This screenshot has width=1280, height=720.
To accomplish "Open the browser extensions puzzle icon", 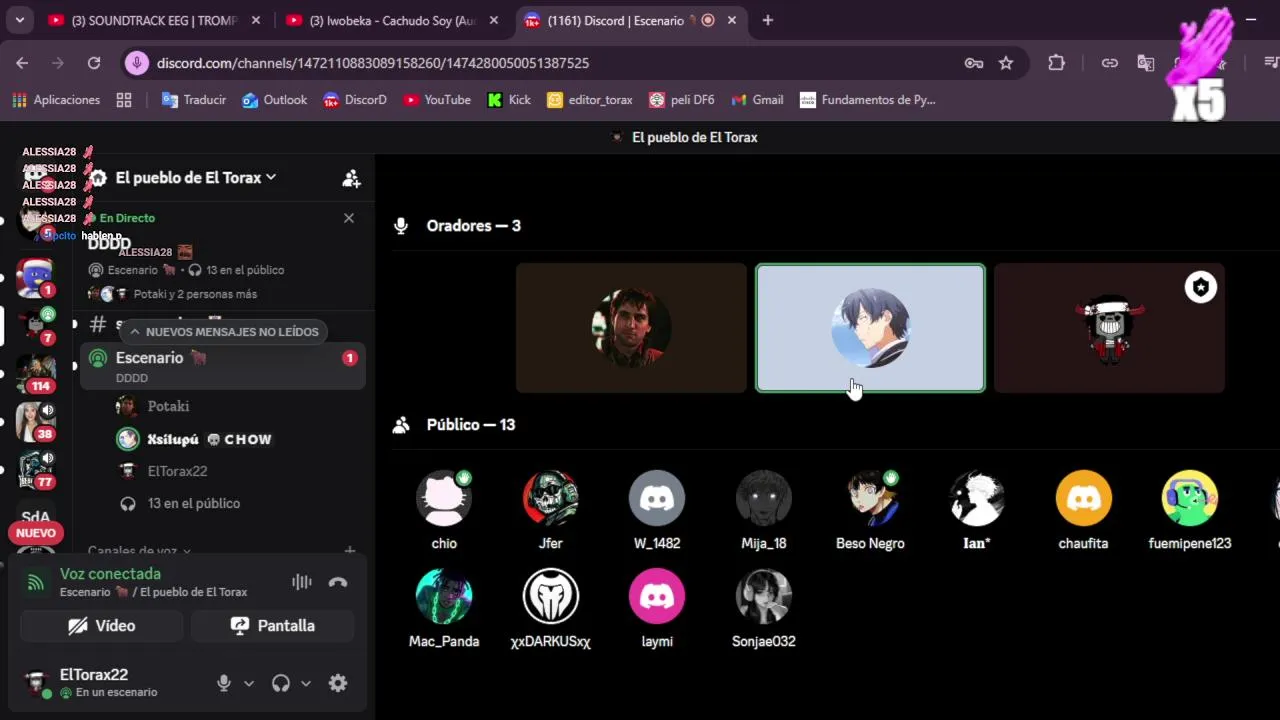I will [1056, 63].
